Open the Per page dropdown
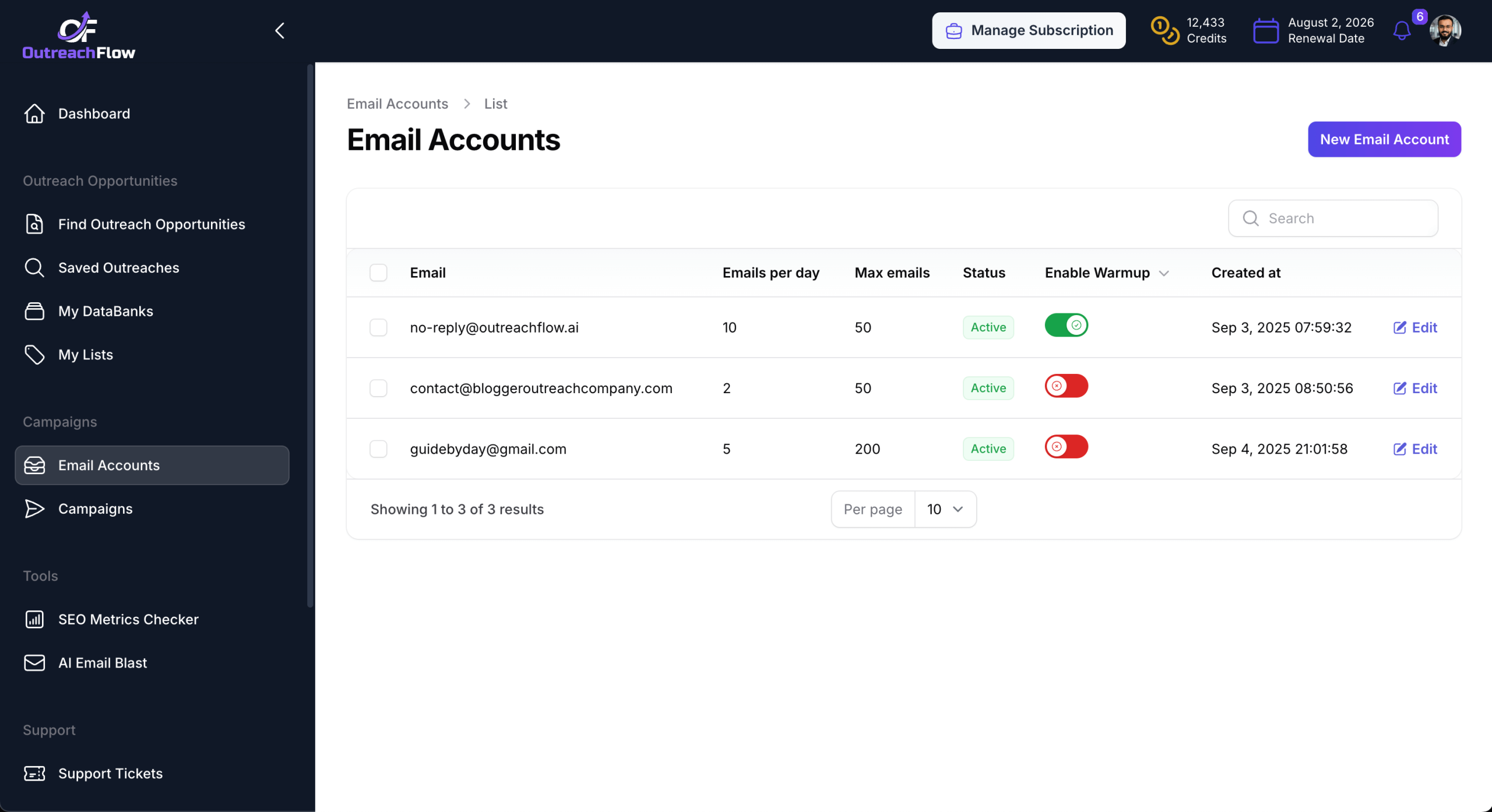Image resolution: width=1492 pixels, height=812 pixels. click(945, 510)
